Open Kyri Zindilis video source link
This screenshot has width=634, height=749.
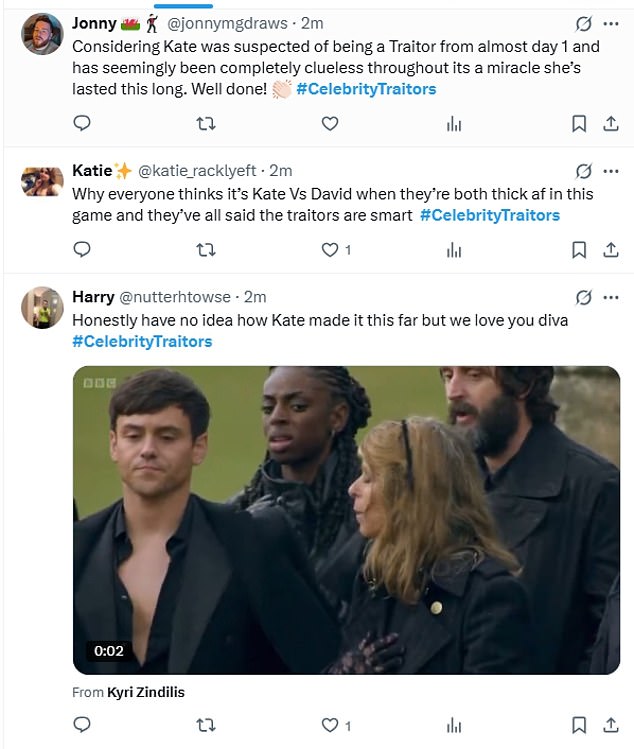(146, 692)
